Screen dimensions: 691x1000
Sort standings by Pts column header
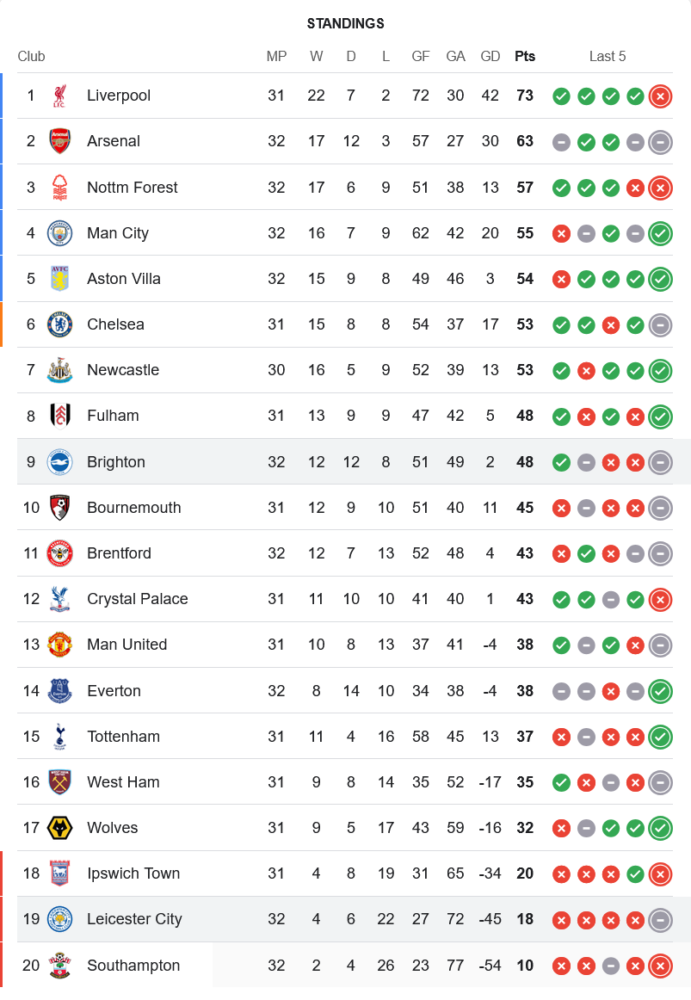[525, 56]
